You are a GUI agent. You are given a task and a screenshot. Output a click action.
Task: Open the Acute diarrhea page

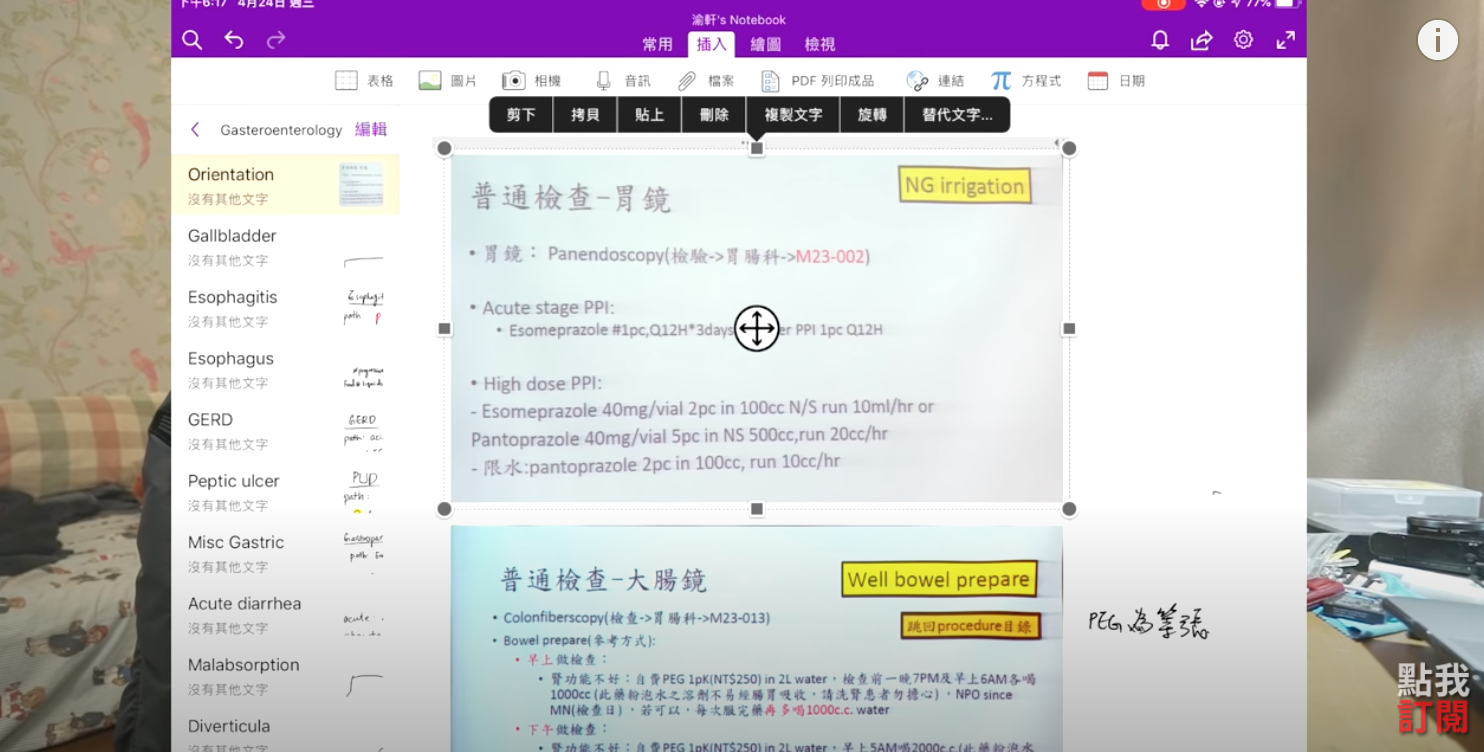point(286,614)
